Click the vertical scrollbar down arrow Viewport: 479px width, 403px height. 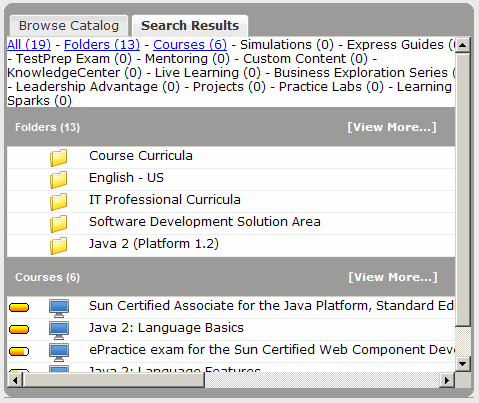tap(463, 363)
